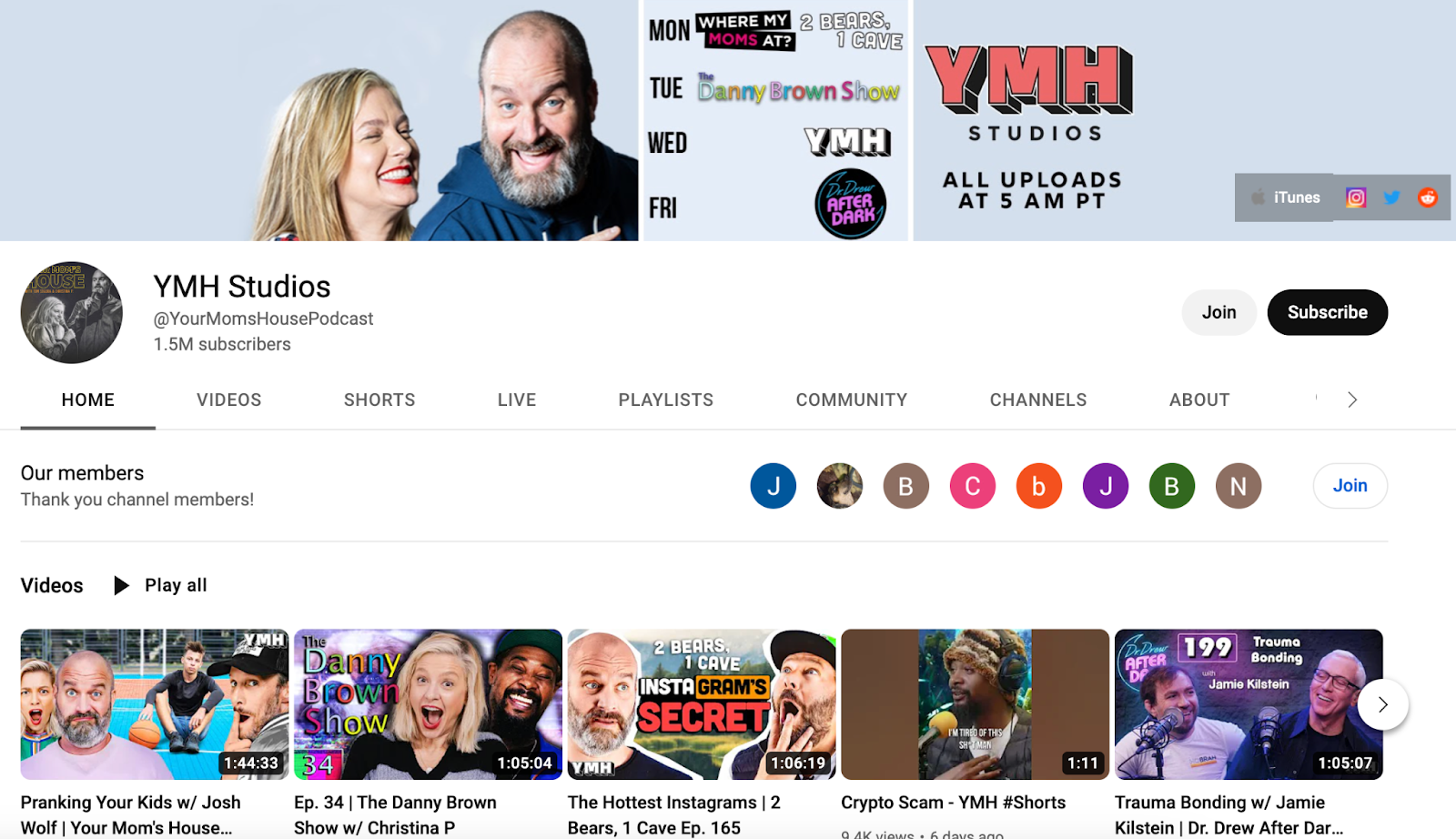The height and width of the screenshot is (839, 1456).
Task: Open the CHANNELS tab
Action: [x=1038, y=399]
